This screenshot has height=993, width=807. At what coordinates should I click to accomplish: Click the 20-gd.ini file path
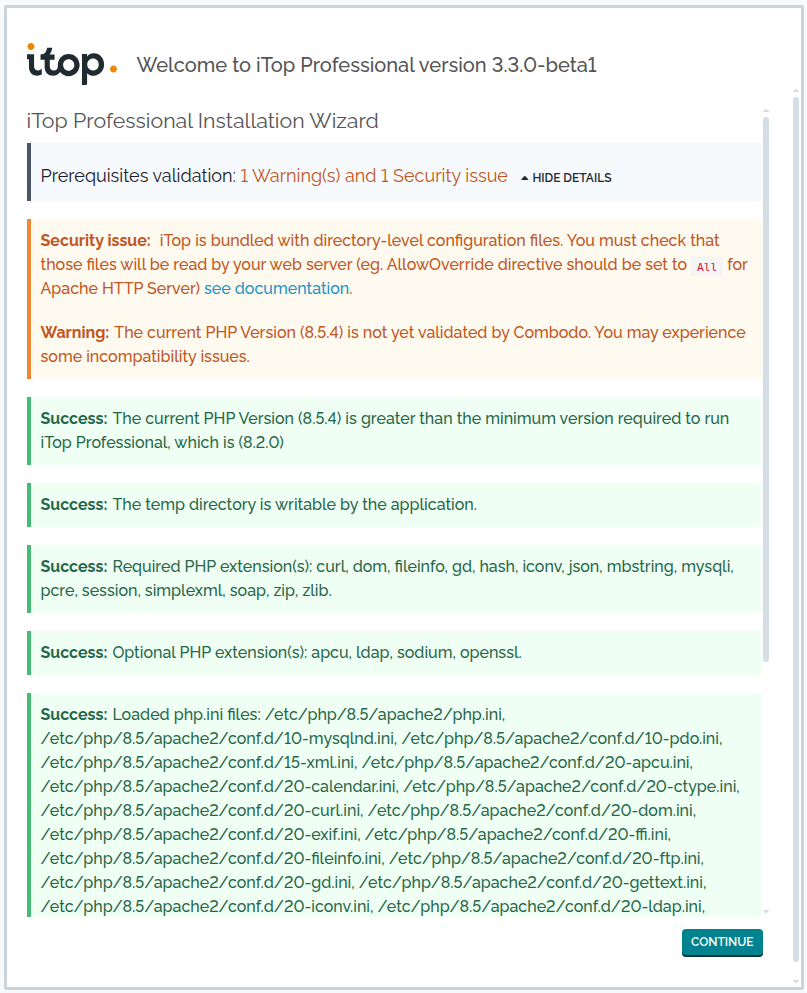tap(196, 882)
